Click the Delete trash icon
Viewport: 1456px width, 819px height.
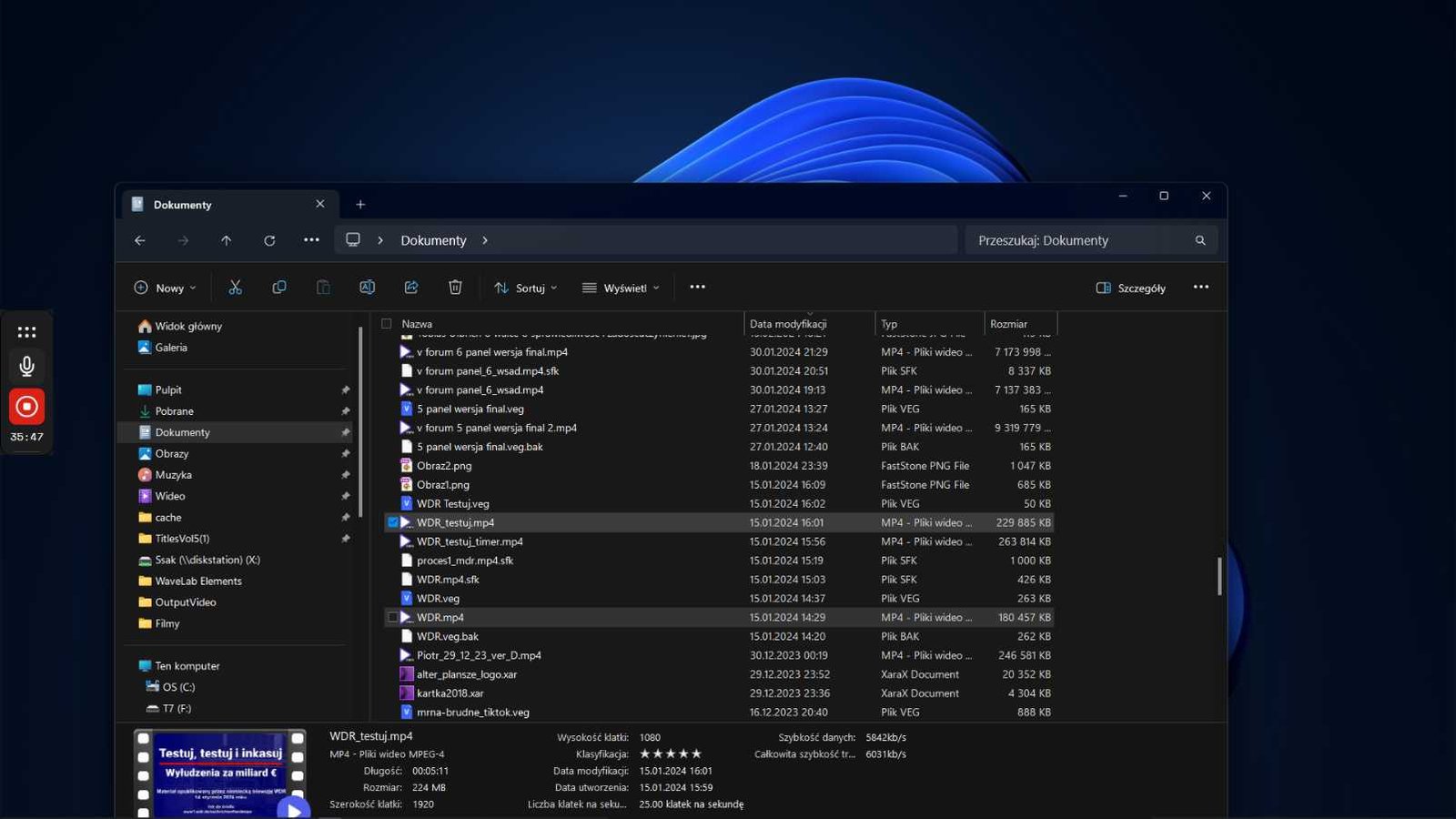click(x=455, y=288)
